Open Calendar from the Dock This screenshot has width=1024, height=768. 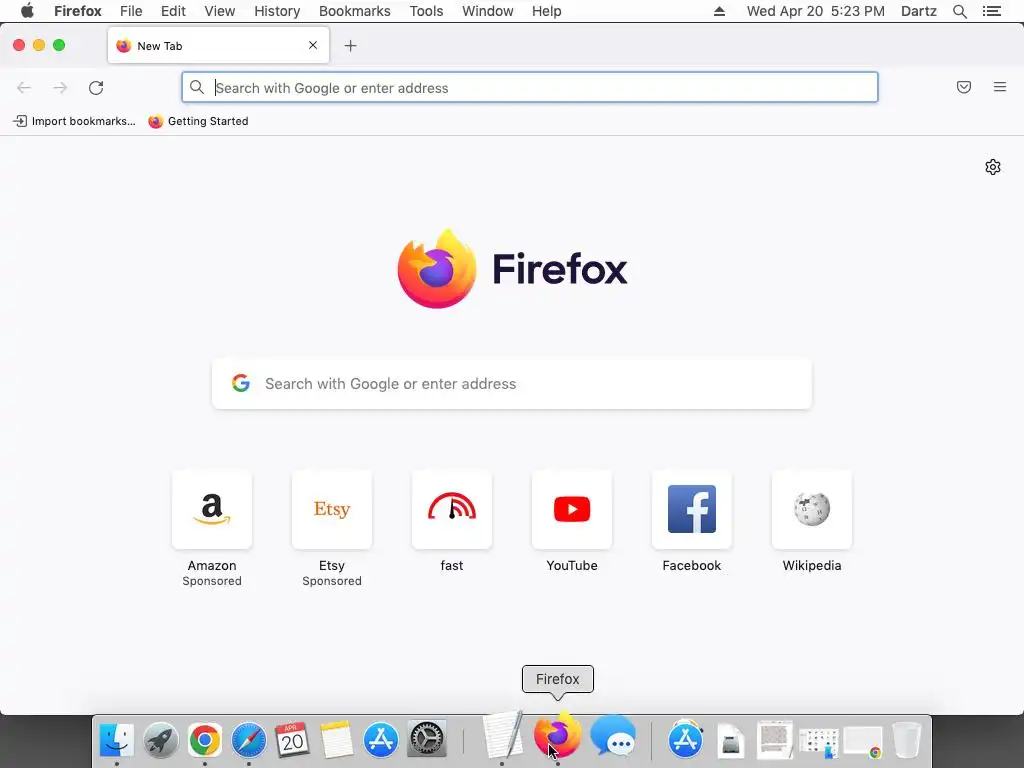pyautogui.click(x=292, y=740)
